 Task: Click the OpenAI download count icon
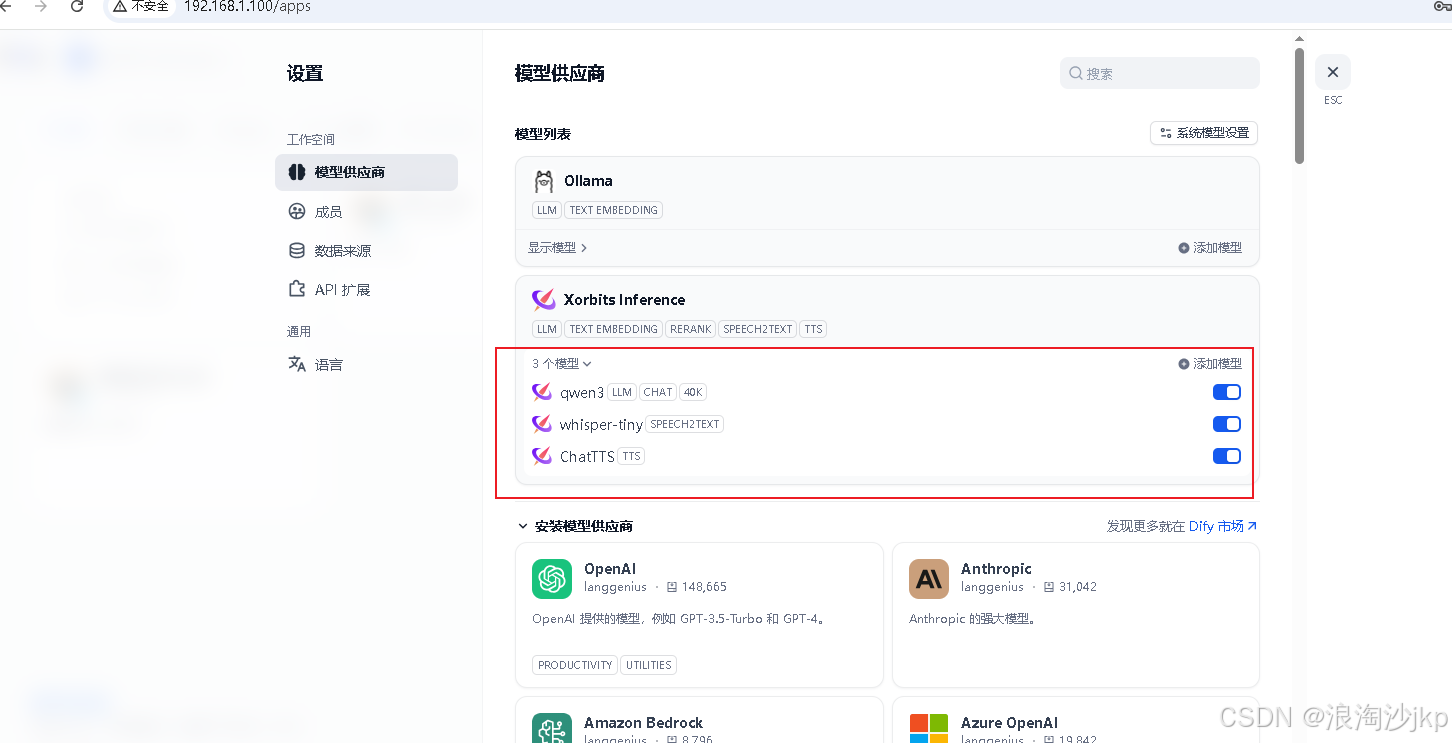[x=672, y=587]
